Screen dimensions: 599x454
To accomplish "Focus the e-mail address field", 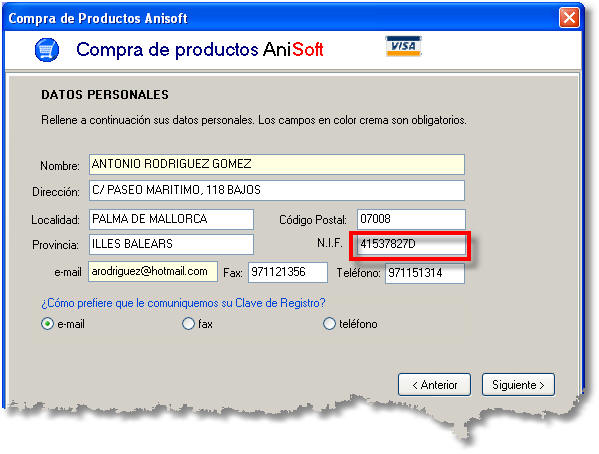I will point(153,272).
